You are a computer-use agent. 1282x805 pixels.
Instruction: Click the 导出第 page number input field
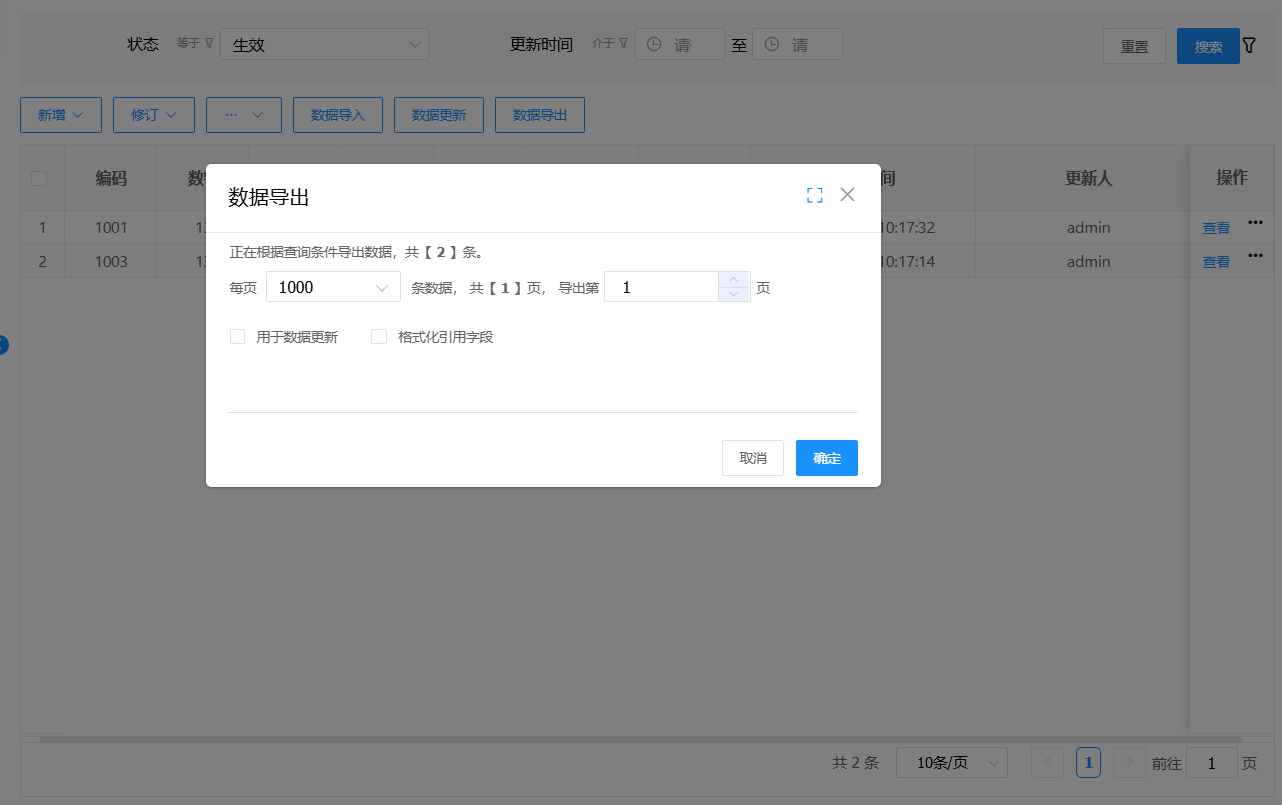coord(662,287)
